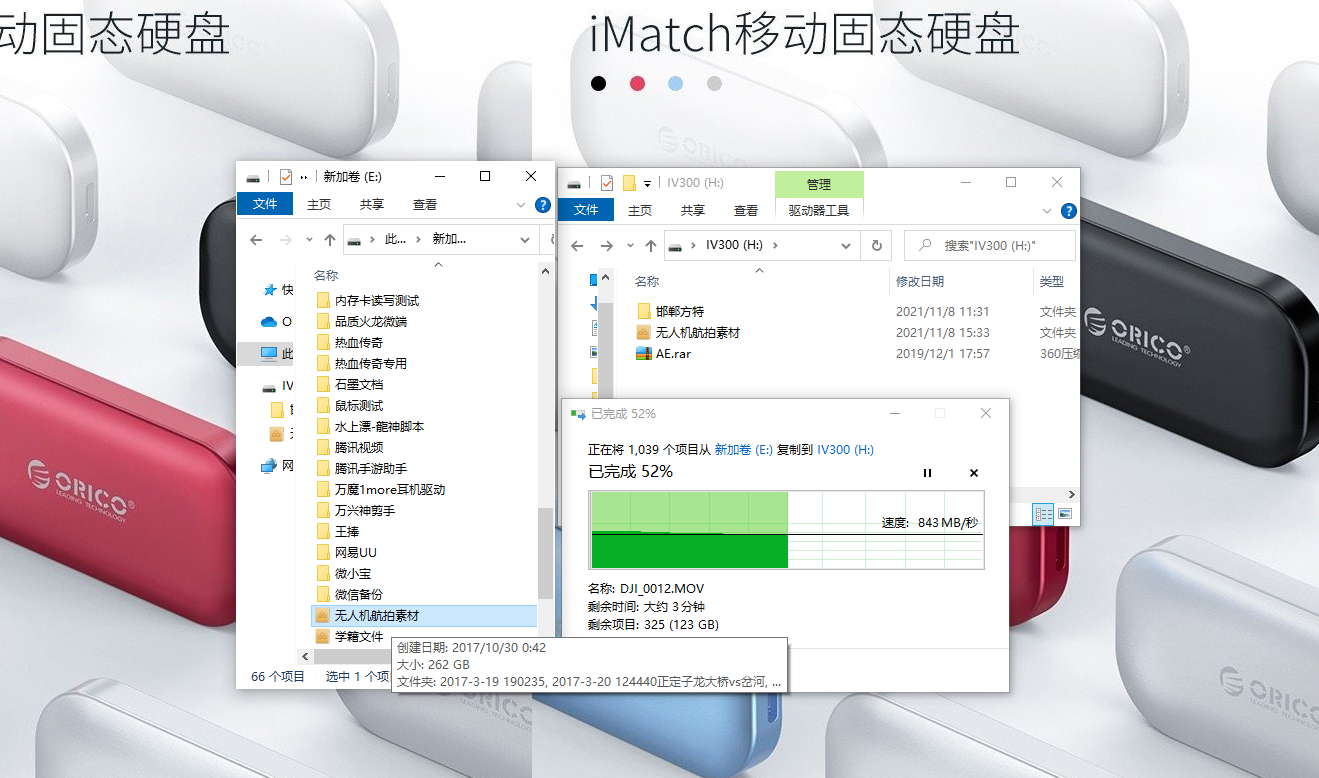Open 共享 tab in IV300 (H:) window
The image size is (1319, 778).
coord(693,210)
